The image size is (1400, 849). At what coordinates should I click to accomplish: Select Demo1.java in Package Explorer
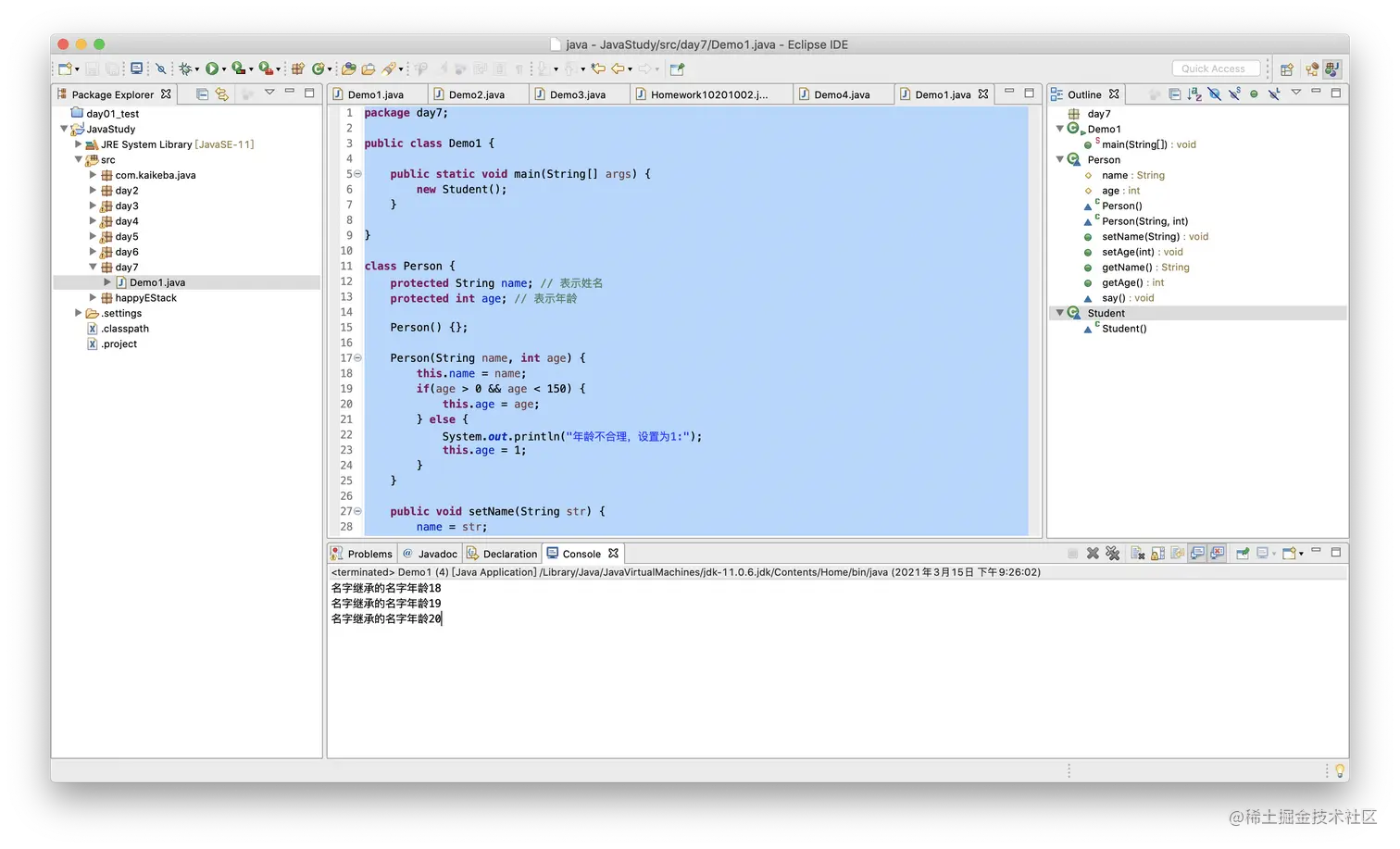(157, 282)
